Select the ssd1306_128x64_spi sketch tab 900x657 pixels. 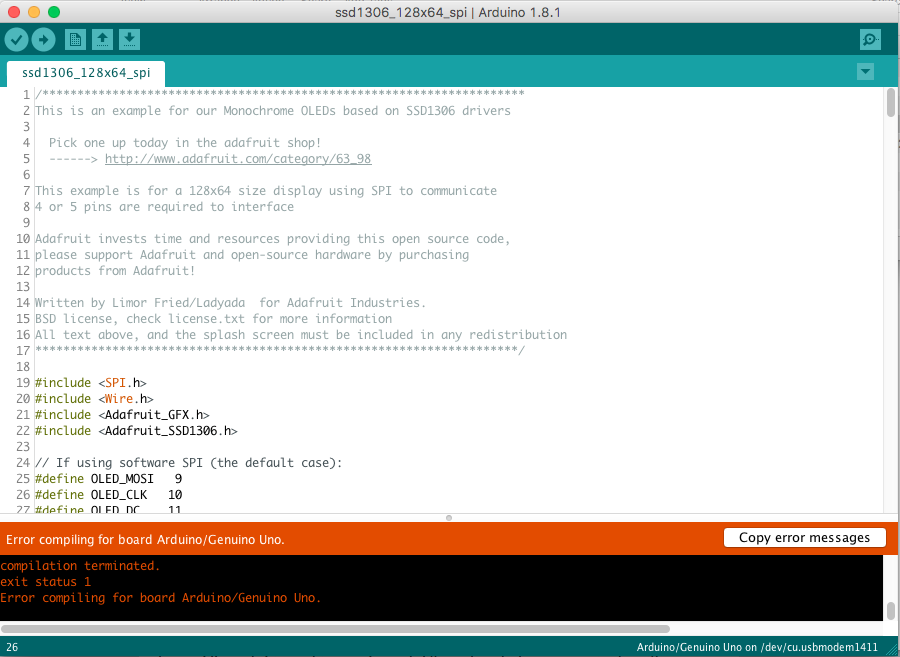coord(85,73)
